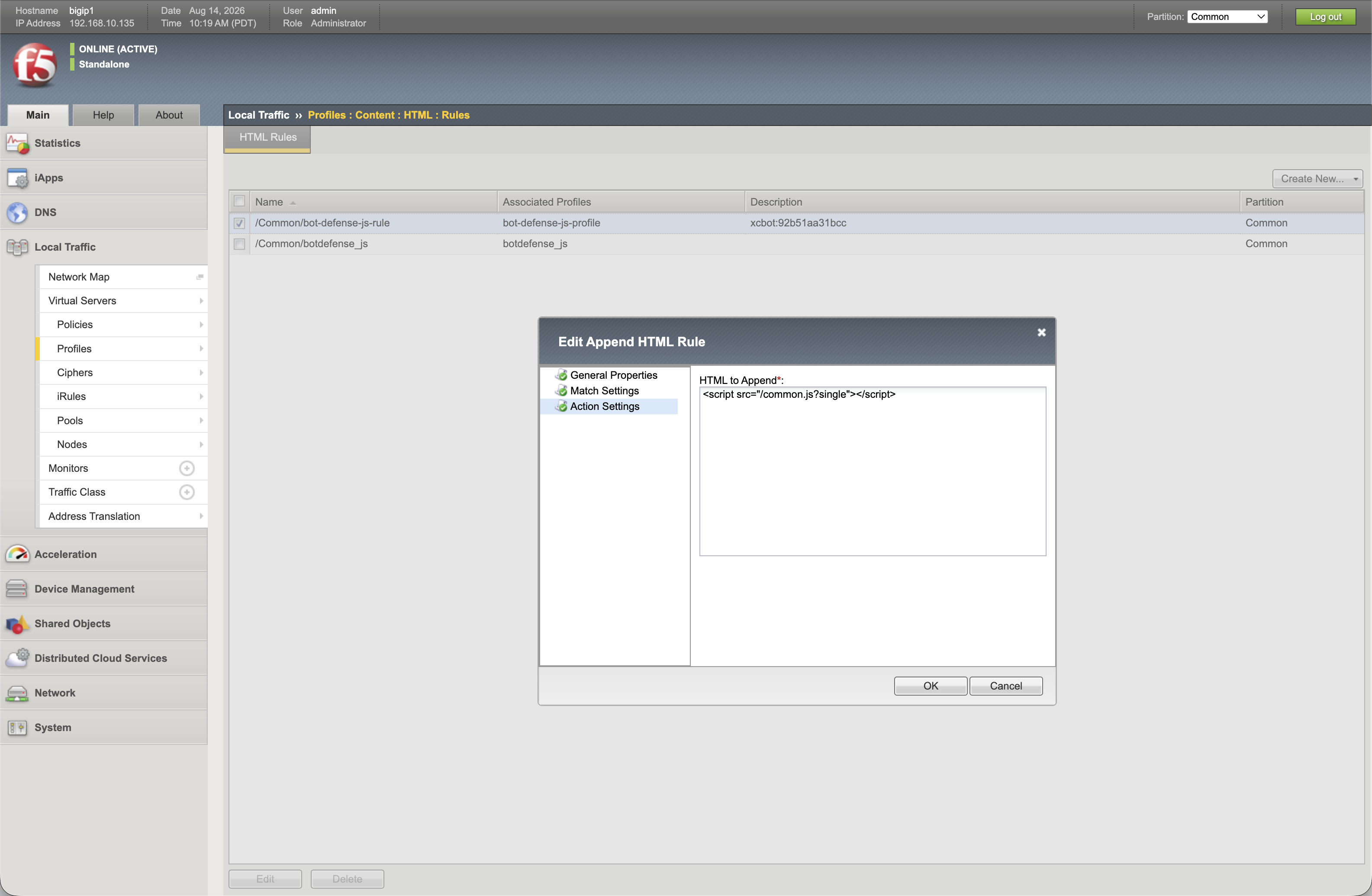Expand the Address Translation submenu arrow
This screenshot has width=1372, height=896.
coord(201,516)
